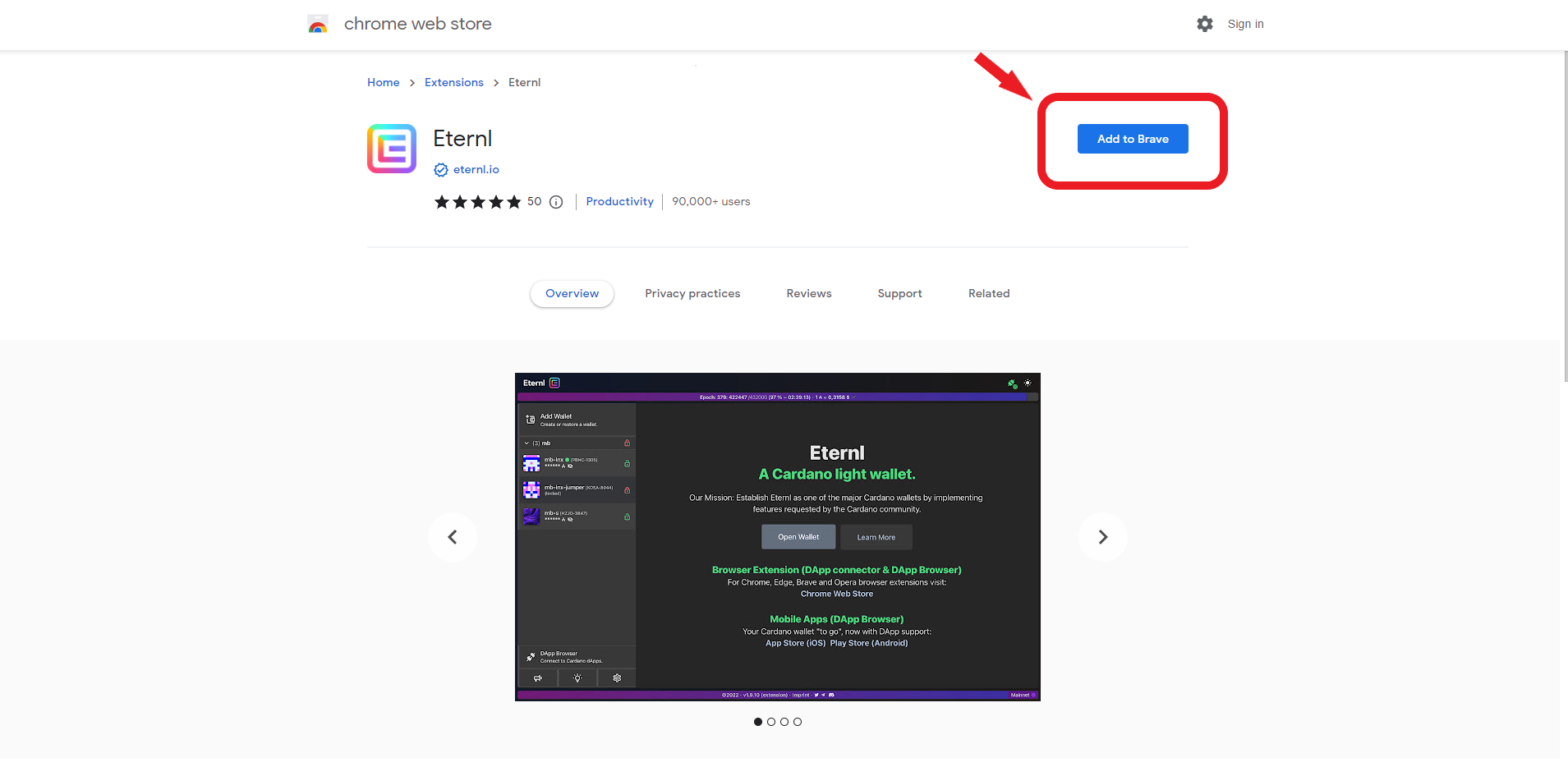Open the rating count 50 link
This screenshot has height=776, width=1568.
(x=534, y=201)
